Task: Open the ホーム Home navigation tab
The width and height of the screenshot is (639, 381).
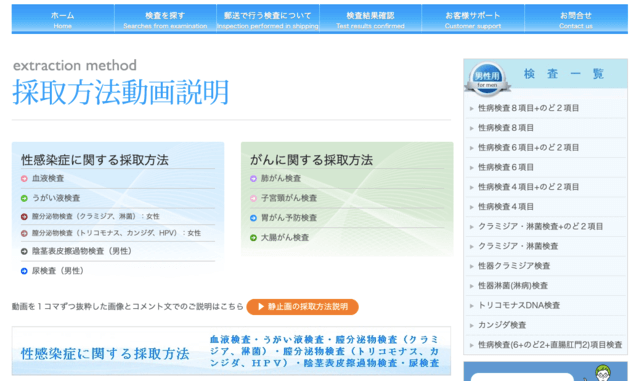Action: 63,20
